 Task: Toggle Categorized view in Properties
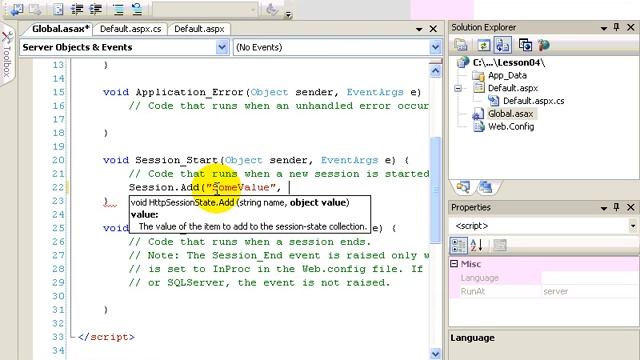coord(458,245)
